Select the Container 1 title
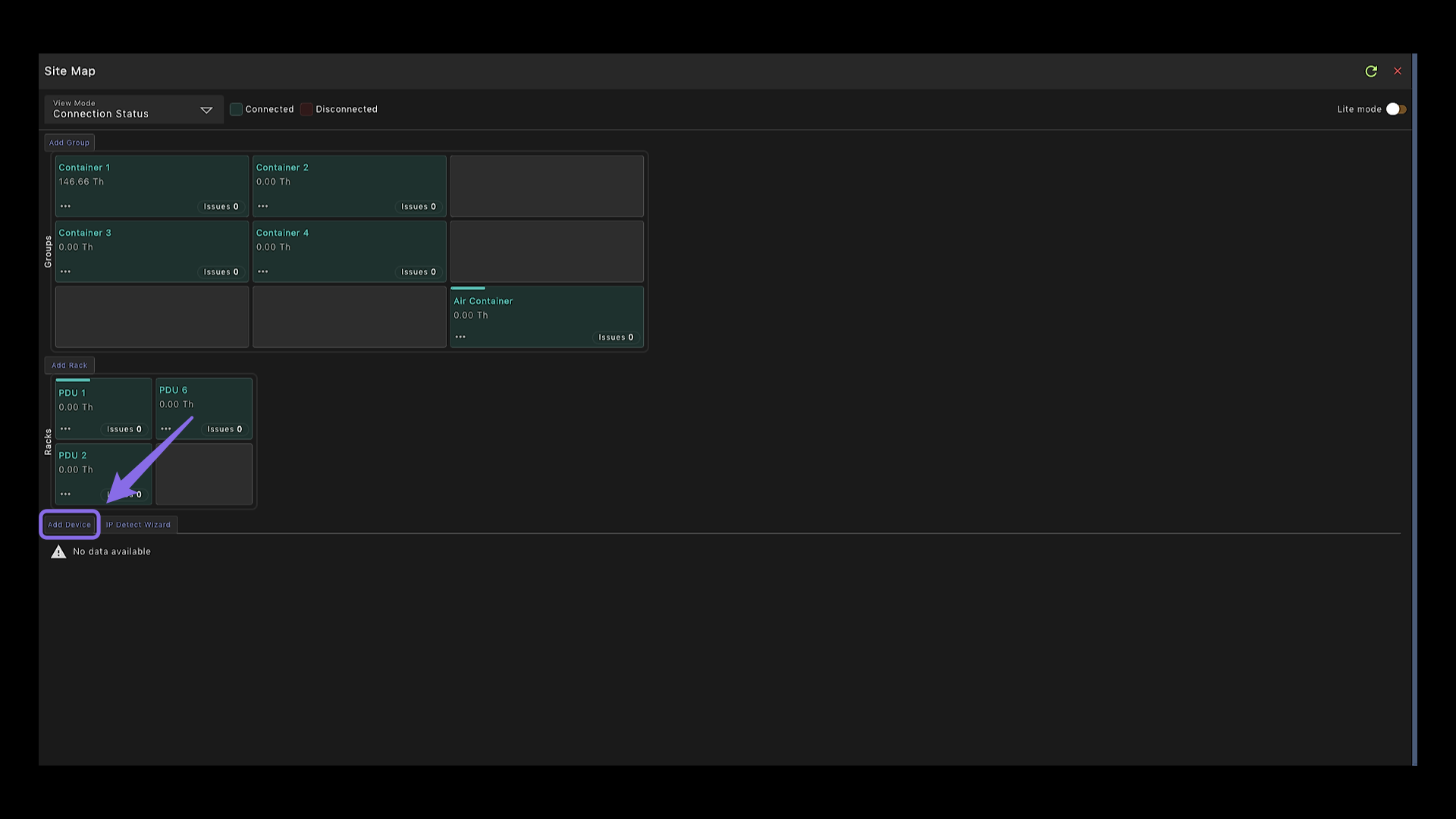The height and width of the screenshot is (819, 1456). [x=84, y=168]
